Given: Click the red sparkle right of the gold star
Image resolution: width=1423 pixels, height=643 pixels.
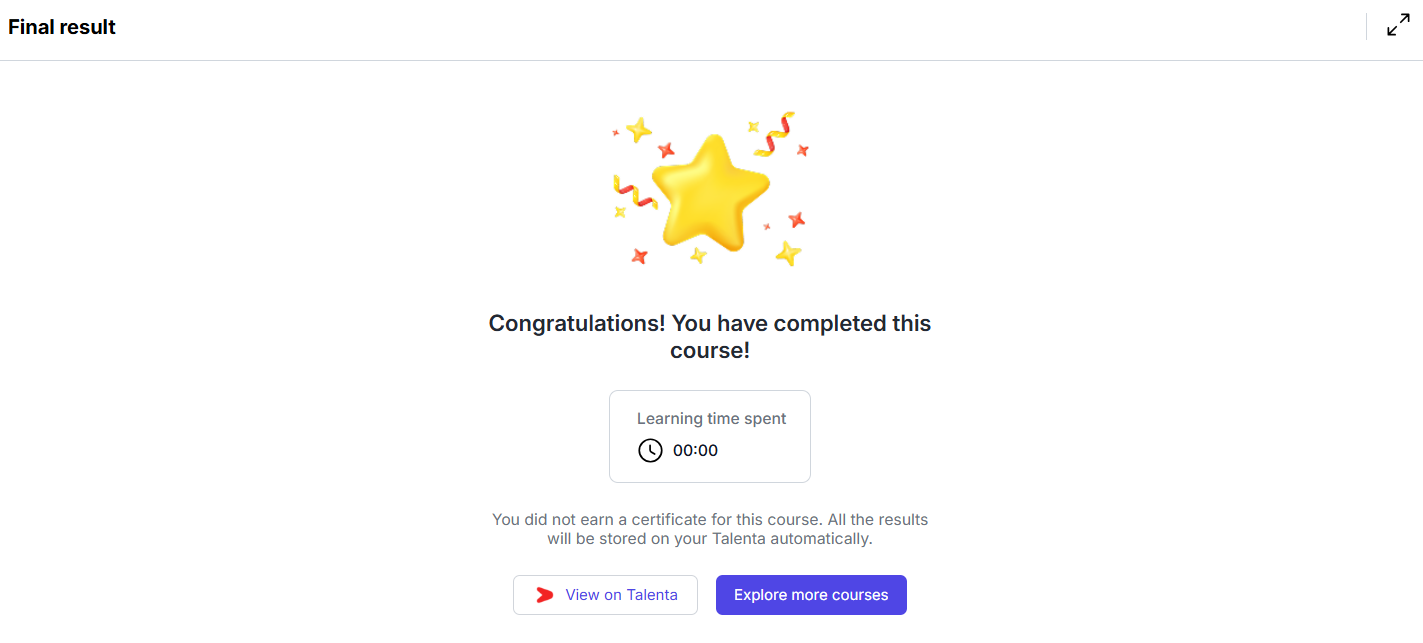Looking at the screenshot, I should click(796, 219).
